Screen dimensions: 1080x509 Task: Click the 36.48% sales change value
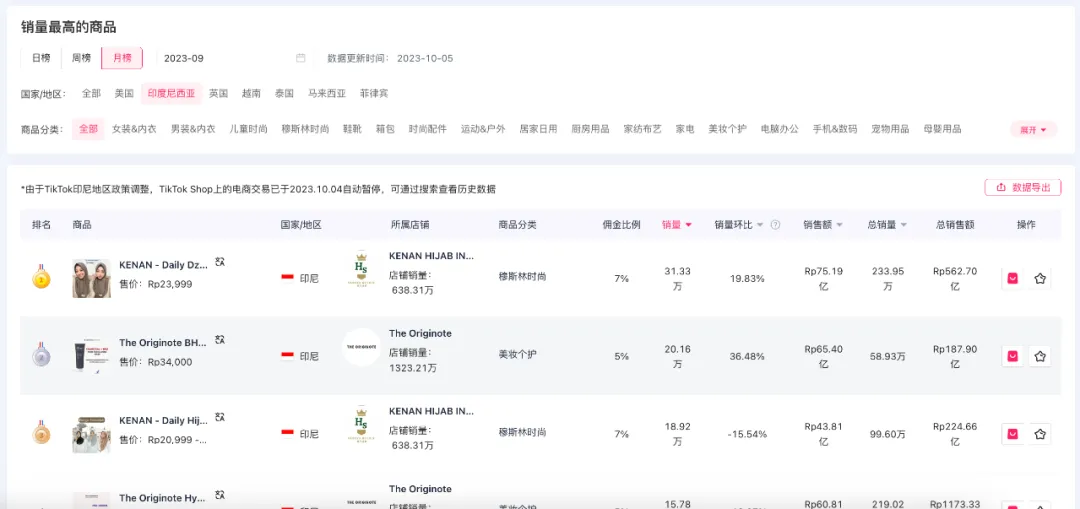[x=747, y=357]
